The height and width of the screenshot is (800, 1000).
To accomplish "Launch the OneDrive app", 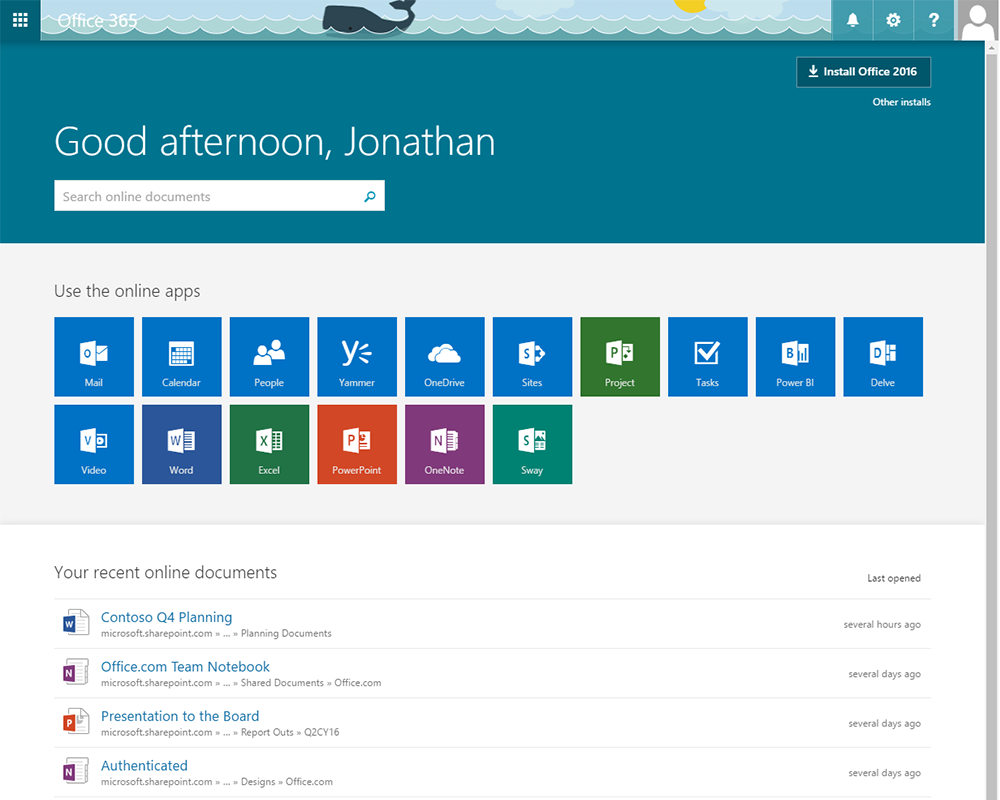I will tap(444, 356).
